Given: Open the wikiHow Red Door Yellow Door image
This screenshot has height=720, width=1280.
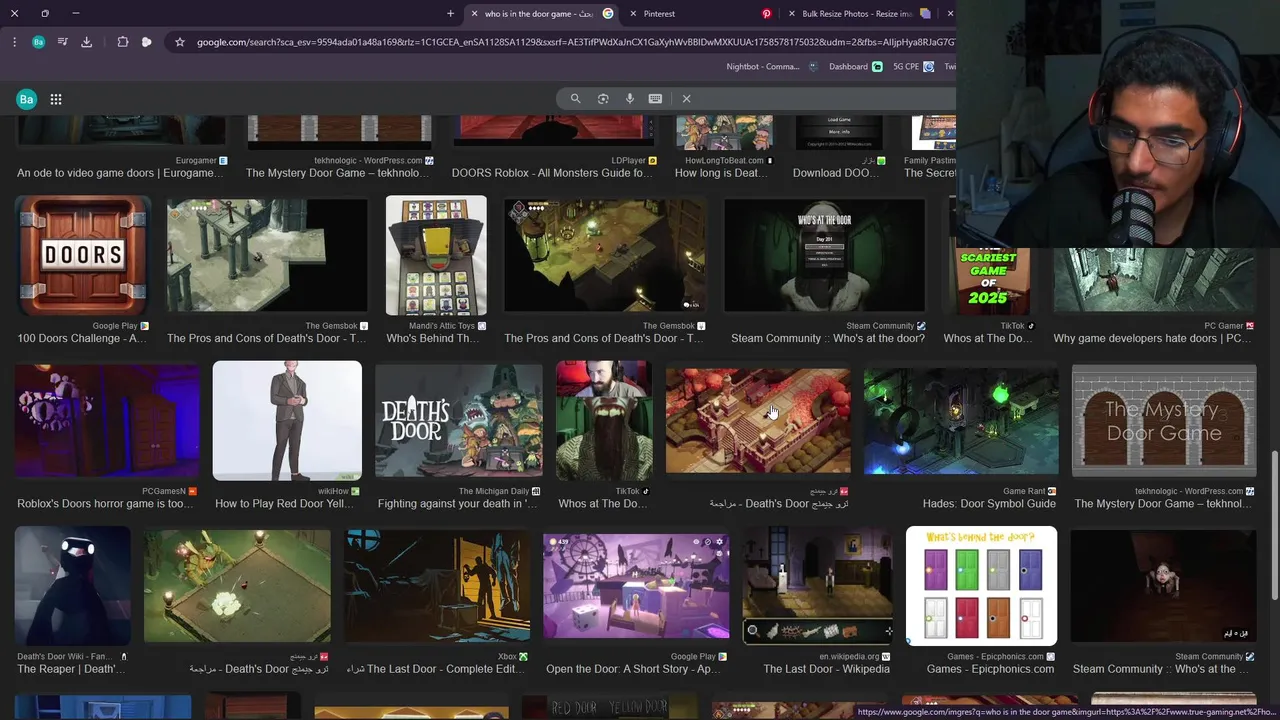Looking at the screenshot, I should pyautogui.click(x=287, y=420).
